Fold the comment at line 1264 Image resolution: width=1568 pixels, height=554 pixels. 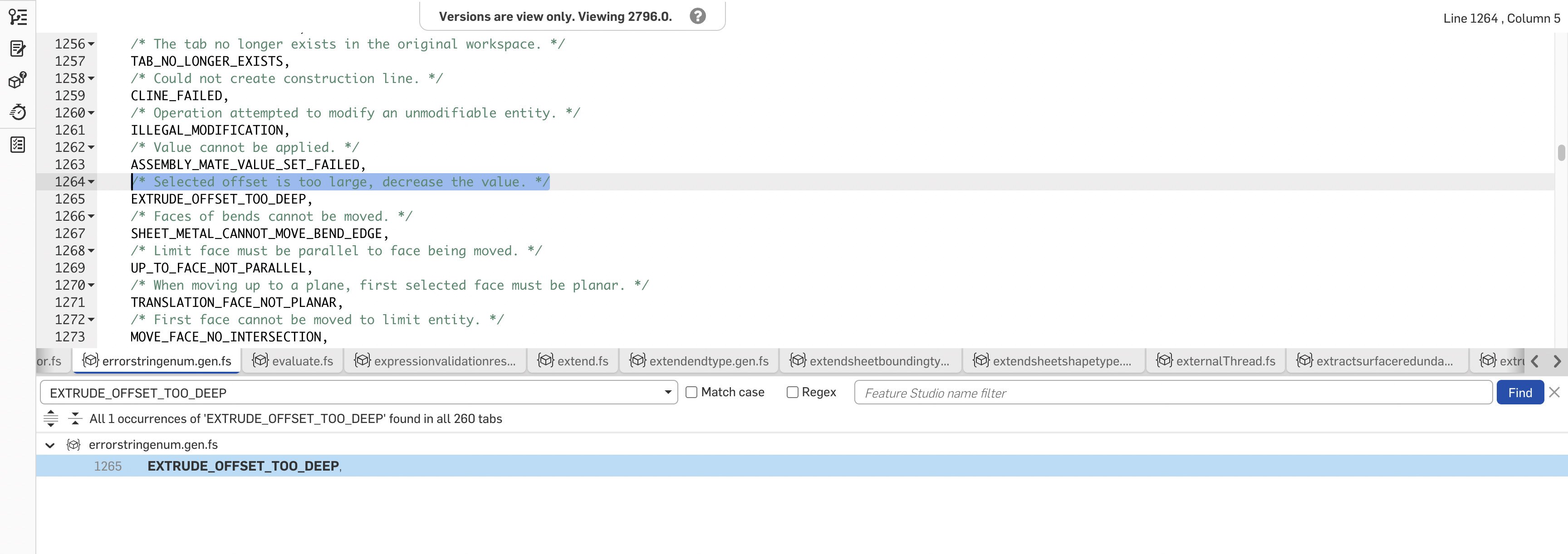coord(91,182)
